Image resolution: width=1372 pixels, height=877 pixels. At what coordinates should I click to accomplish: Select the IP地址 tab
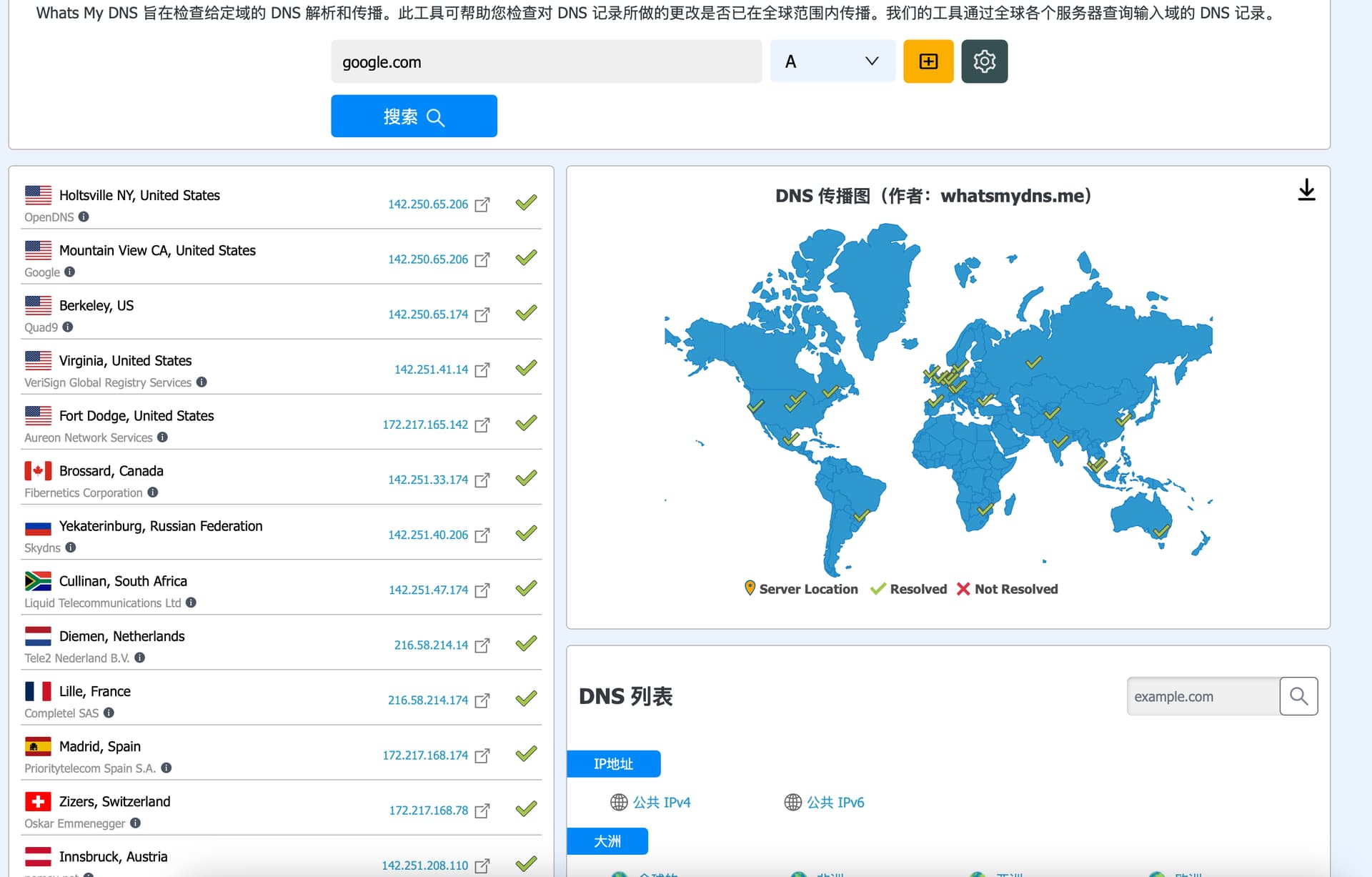click(x=613, y=764)
